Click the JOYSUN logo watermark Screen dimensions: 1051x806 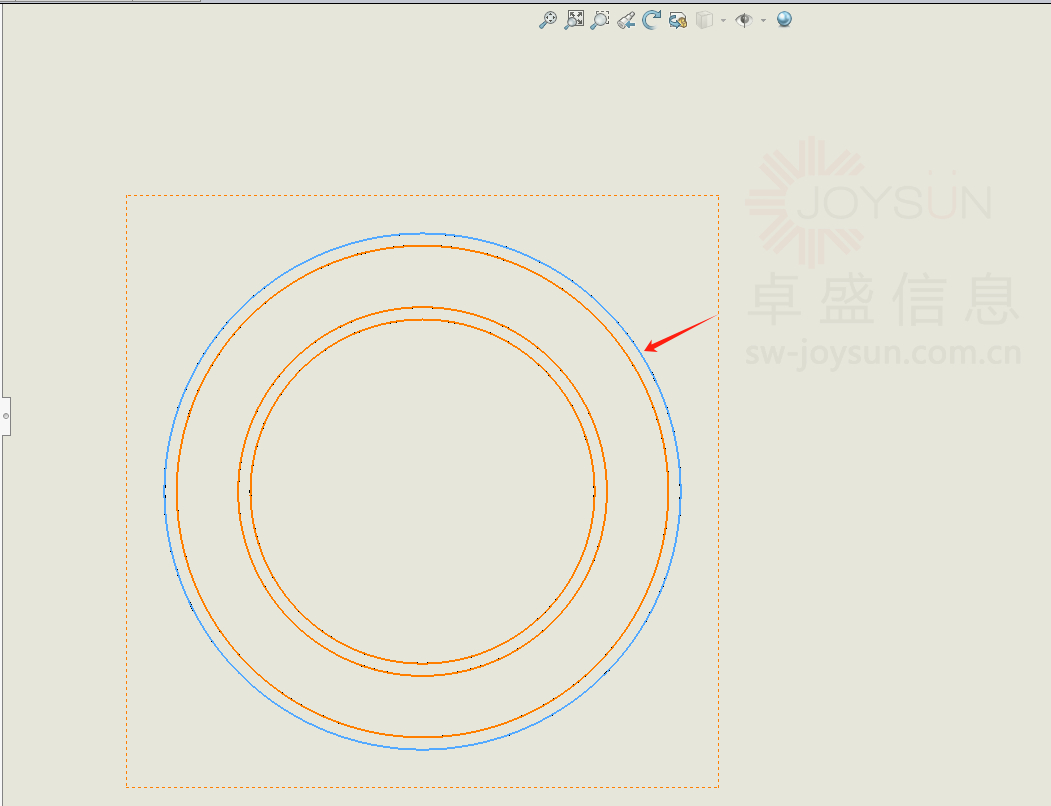pos(868,200)
